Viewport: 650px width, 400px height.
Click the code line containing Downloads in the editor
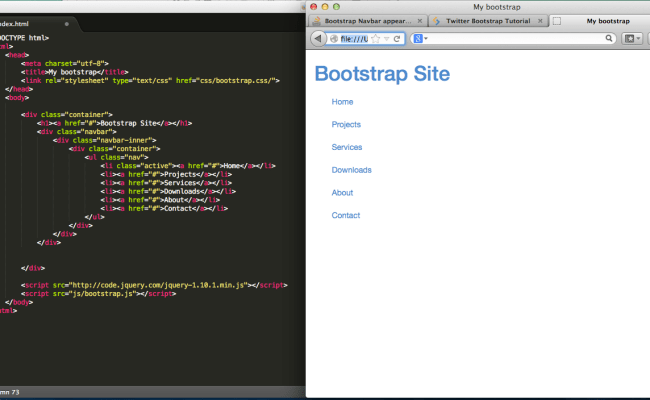[168, 192]
